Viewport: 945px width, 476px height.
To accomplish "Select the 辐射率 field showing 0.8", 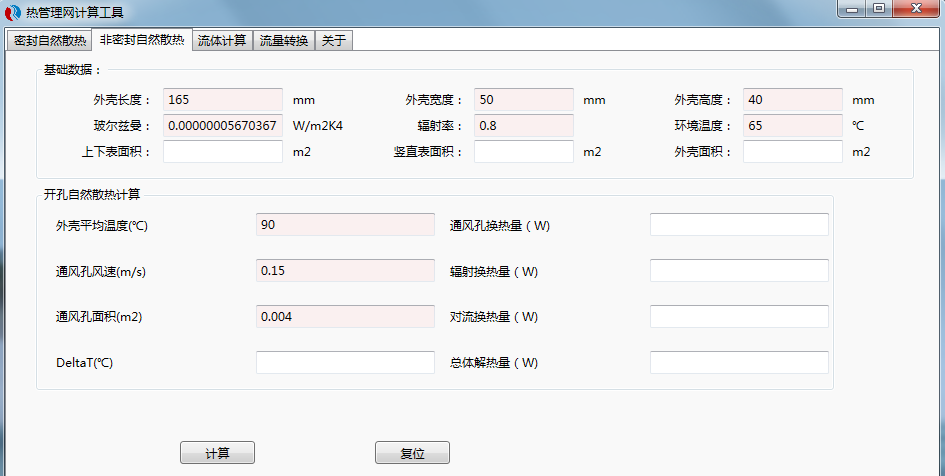I will [x=524, y=125].
